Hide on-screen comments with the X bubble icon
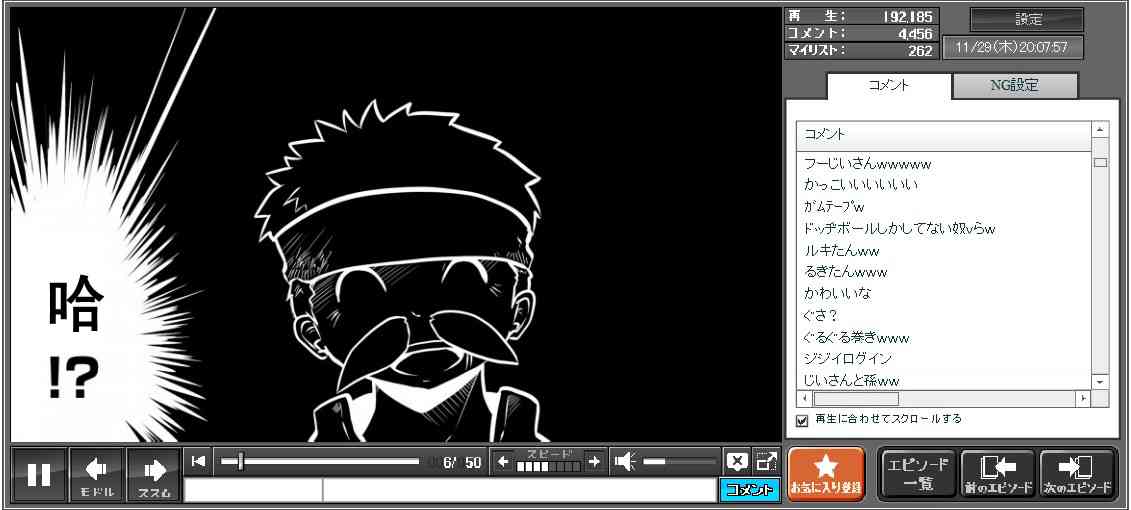1131x510 pixels. [x=737, y=461]
